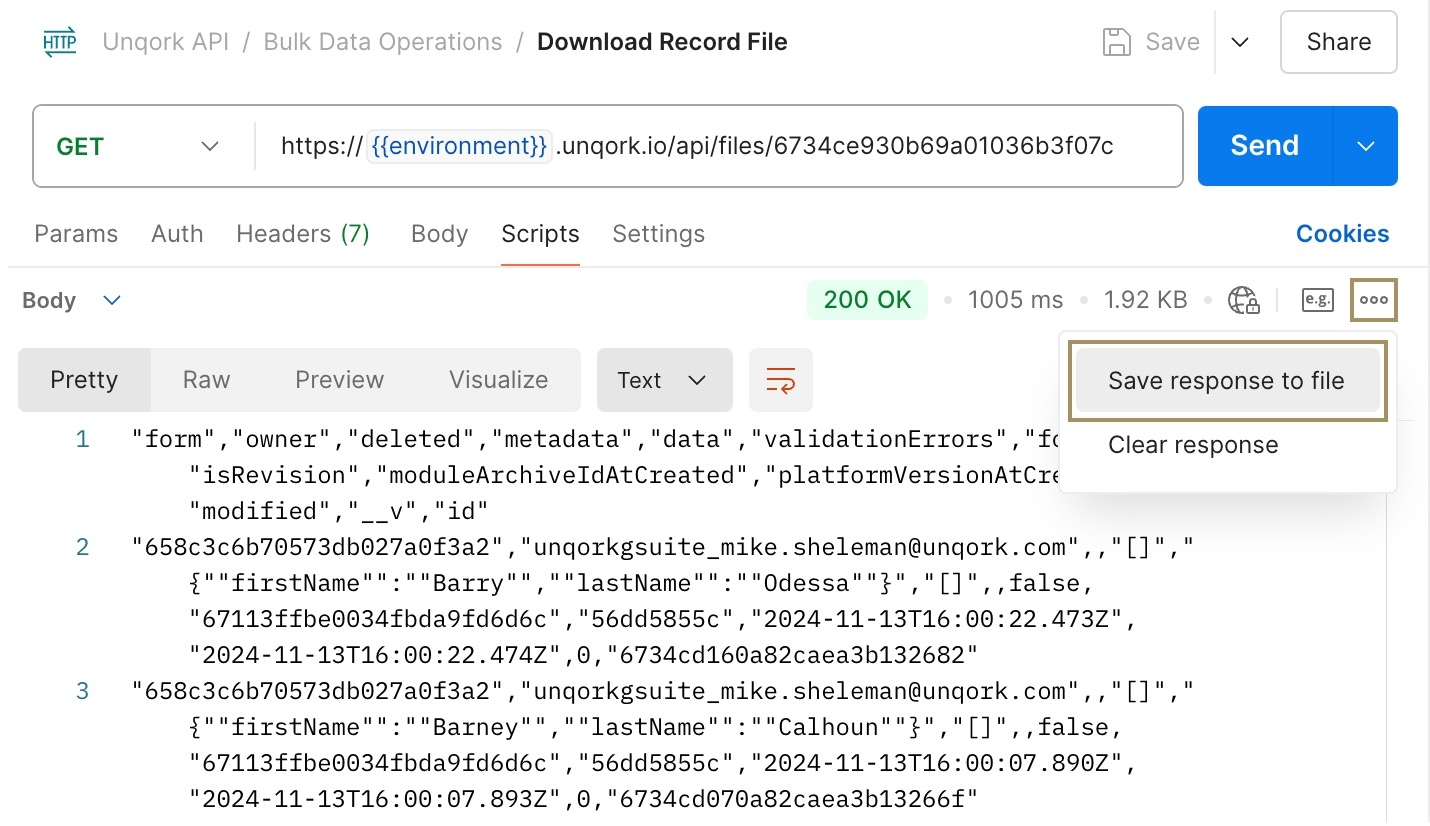Open the network globe lock icon

[1243, 300]
